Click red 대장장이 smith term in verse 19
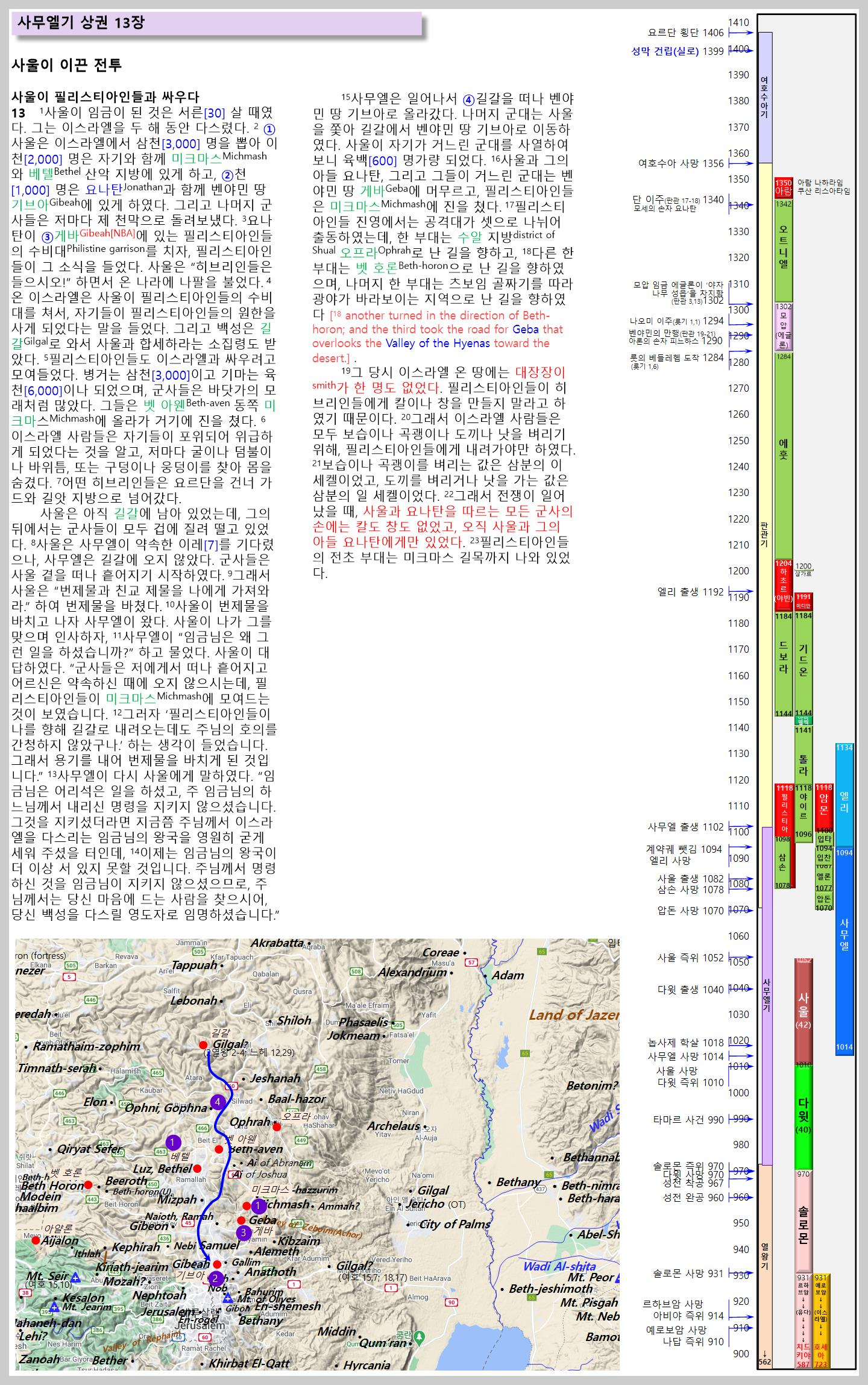 pos(540,372)
